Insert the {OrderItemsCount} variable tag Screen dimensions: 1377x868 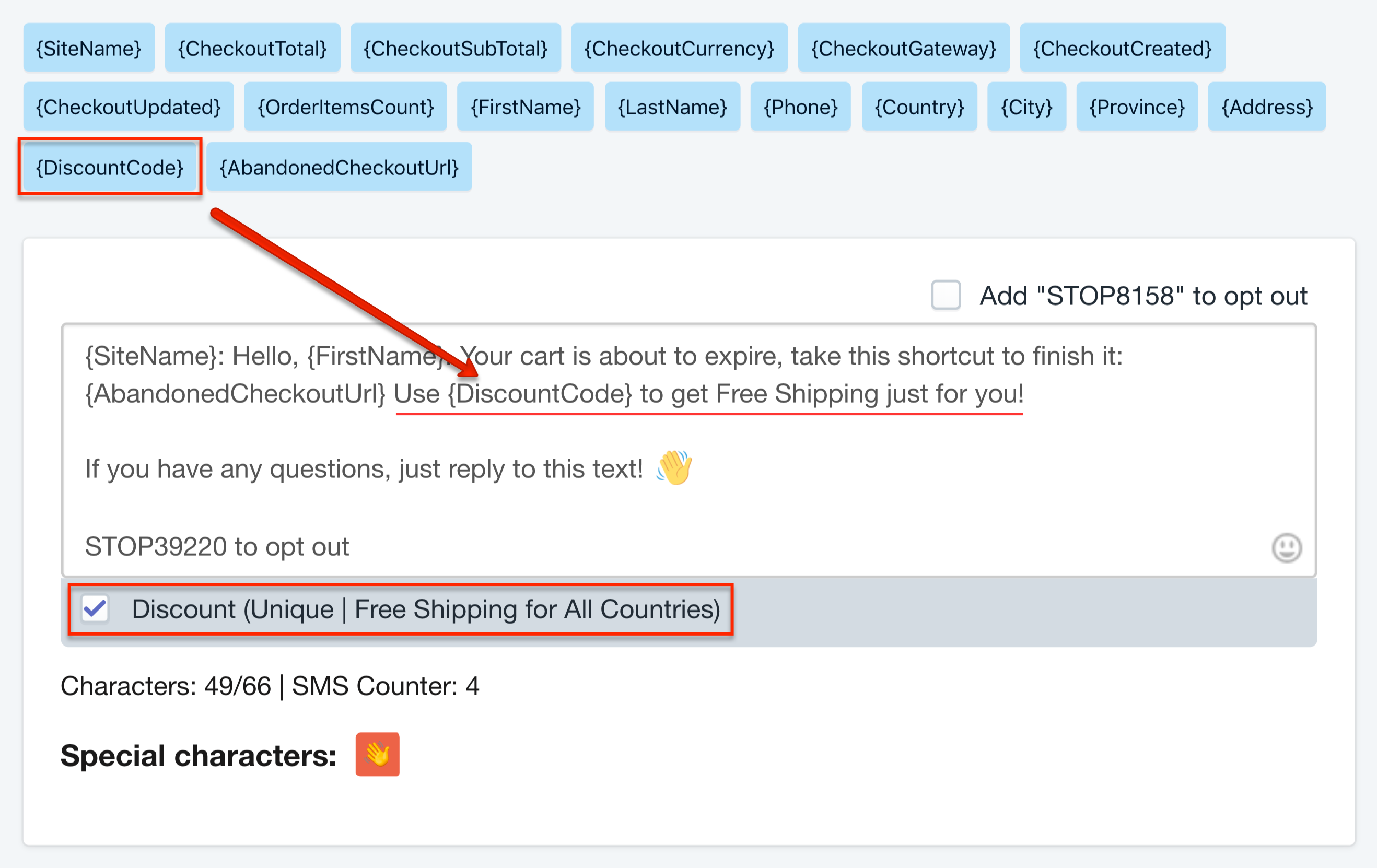pos(345,107)
